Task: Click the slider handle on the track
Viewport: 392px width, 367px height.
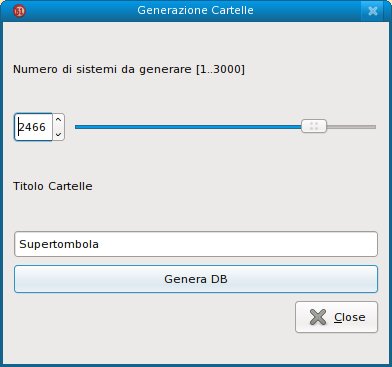Action: pyautogui.click(x=314, y=126)
